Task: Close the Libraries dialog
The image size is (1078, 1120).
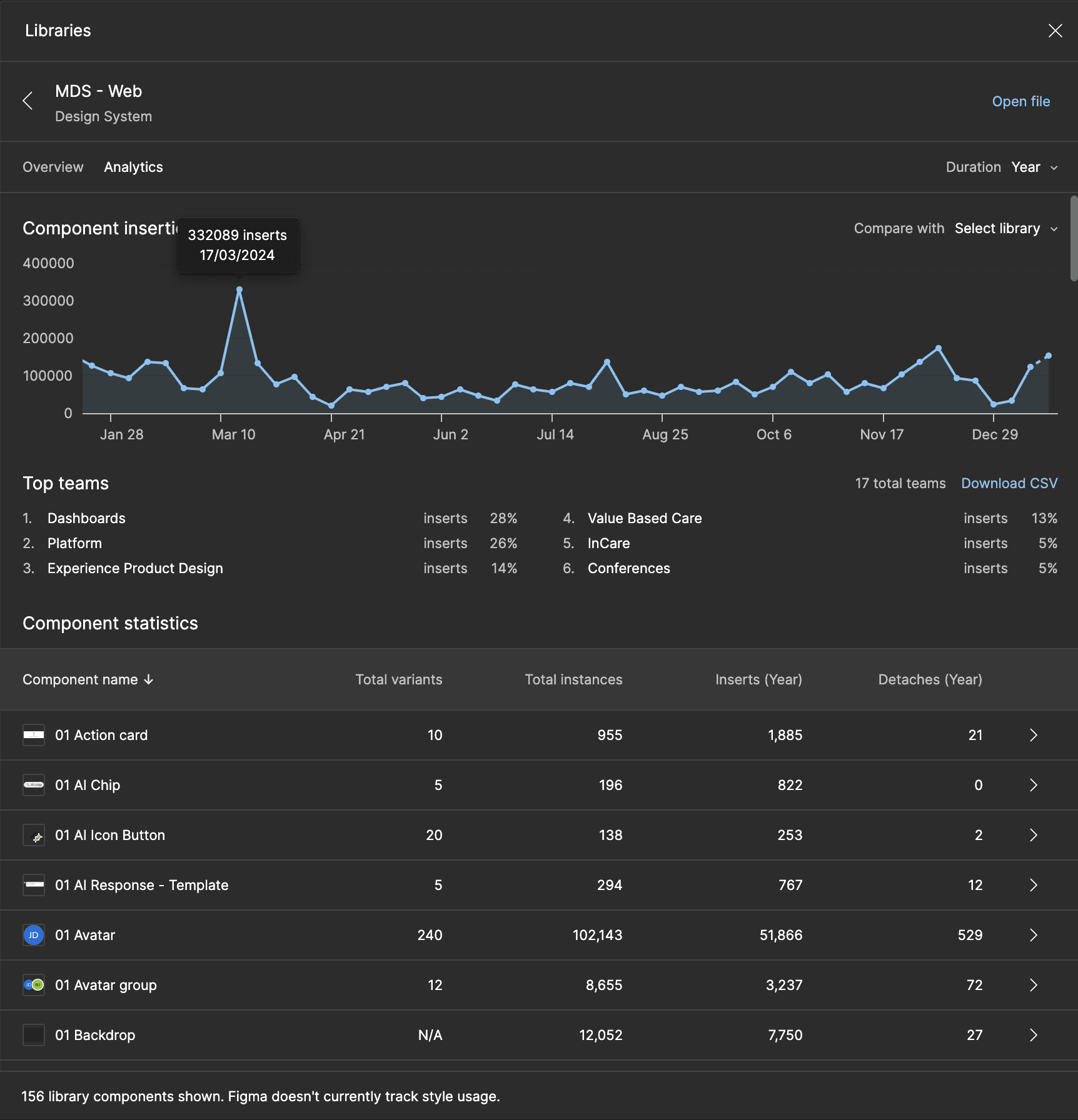Action: coord(1055,31)
